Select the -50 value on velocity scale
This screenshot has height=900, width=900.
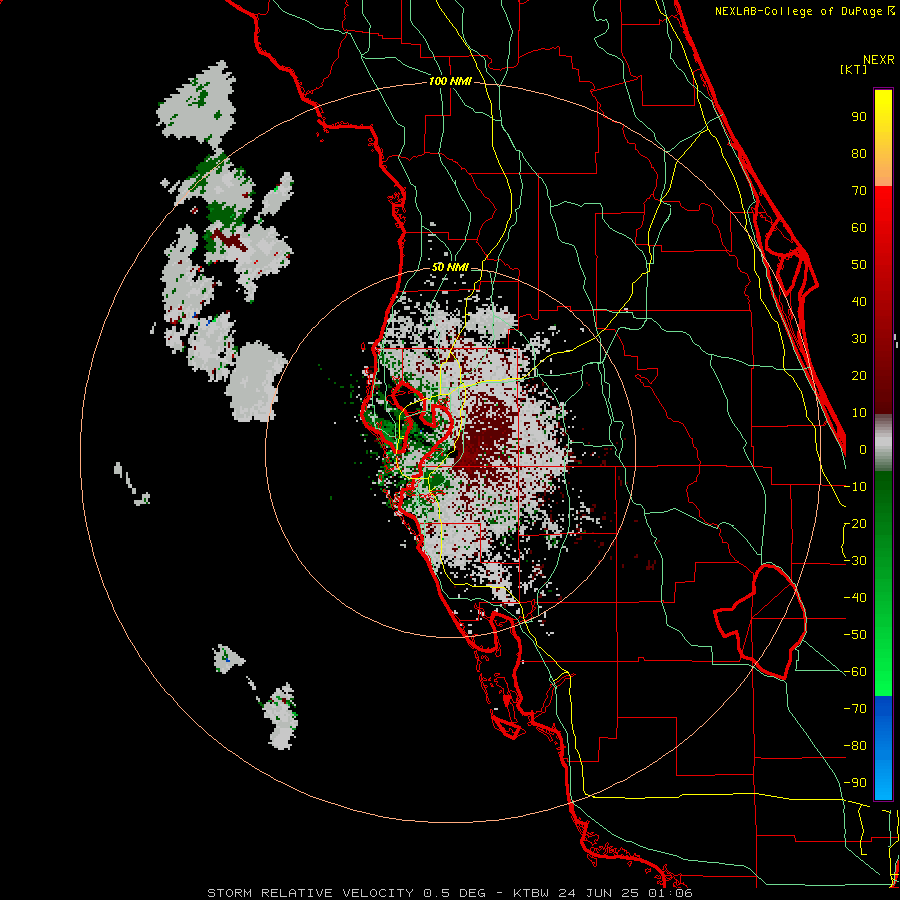coord(855,635)
